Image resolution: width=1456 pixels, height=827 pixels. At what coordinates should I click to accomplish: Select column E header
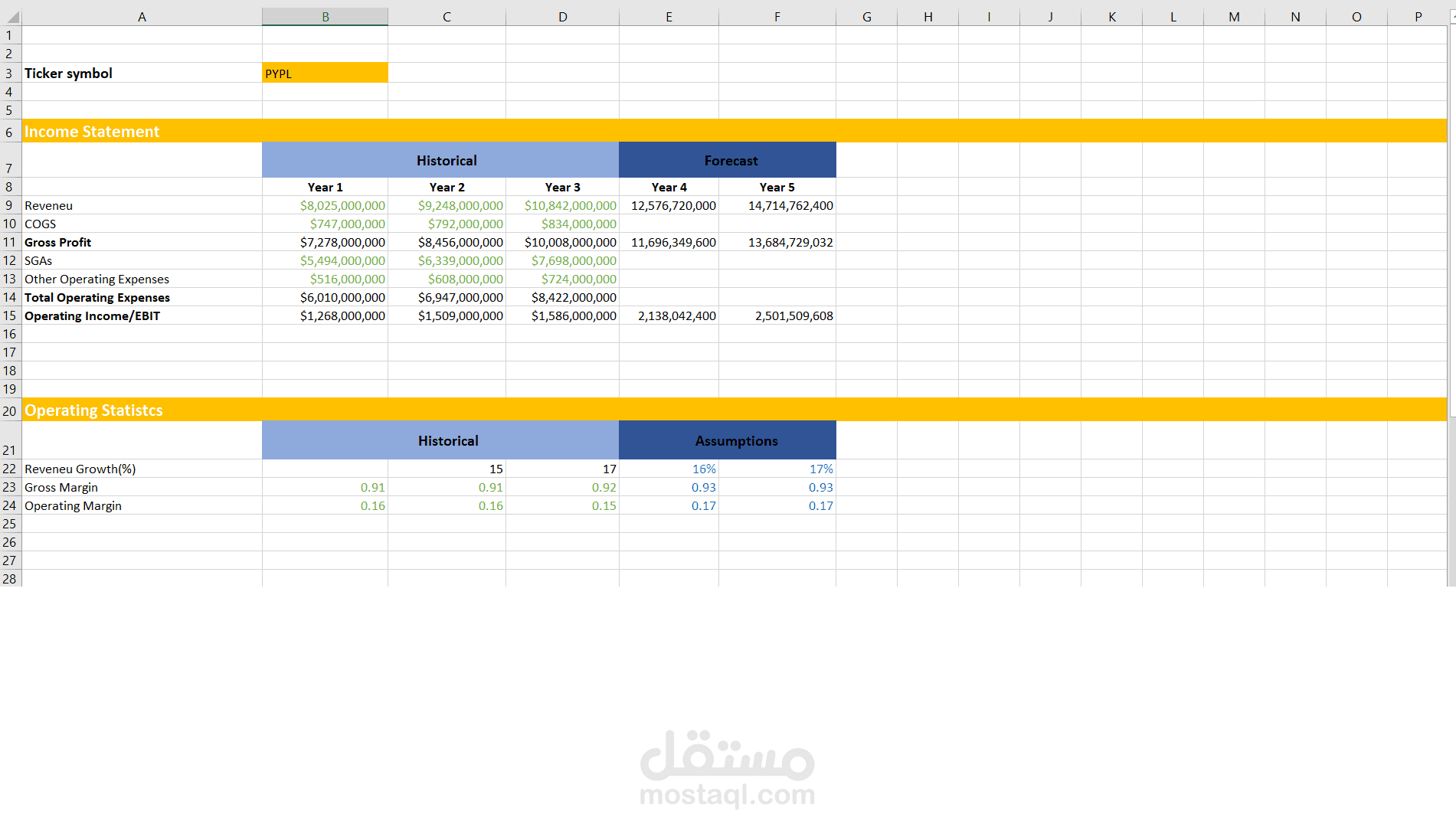pyautogui.click(x=669, y=16)
